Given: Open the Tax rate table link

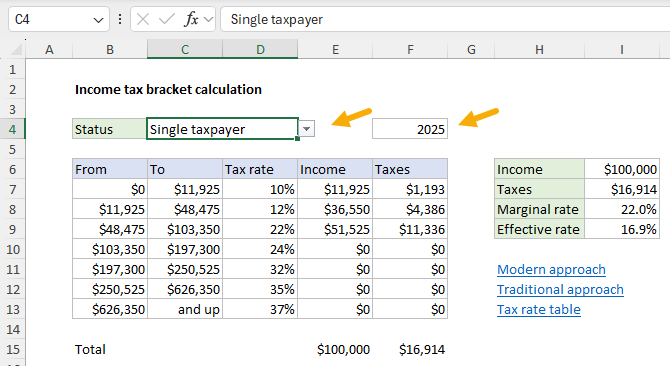Looking at the screenshot, I should pos(538,310).
